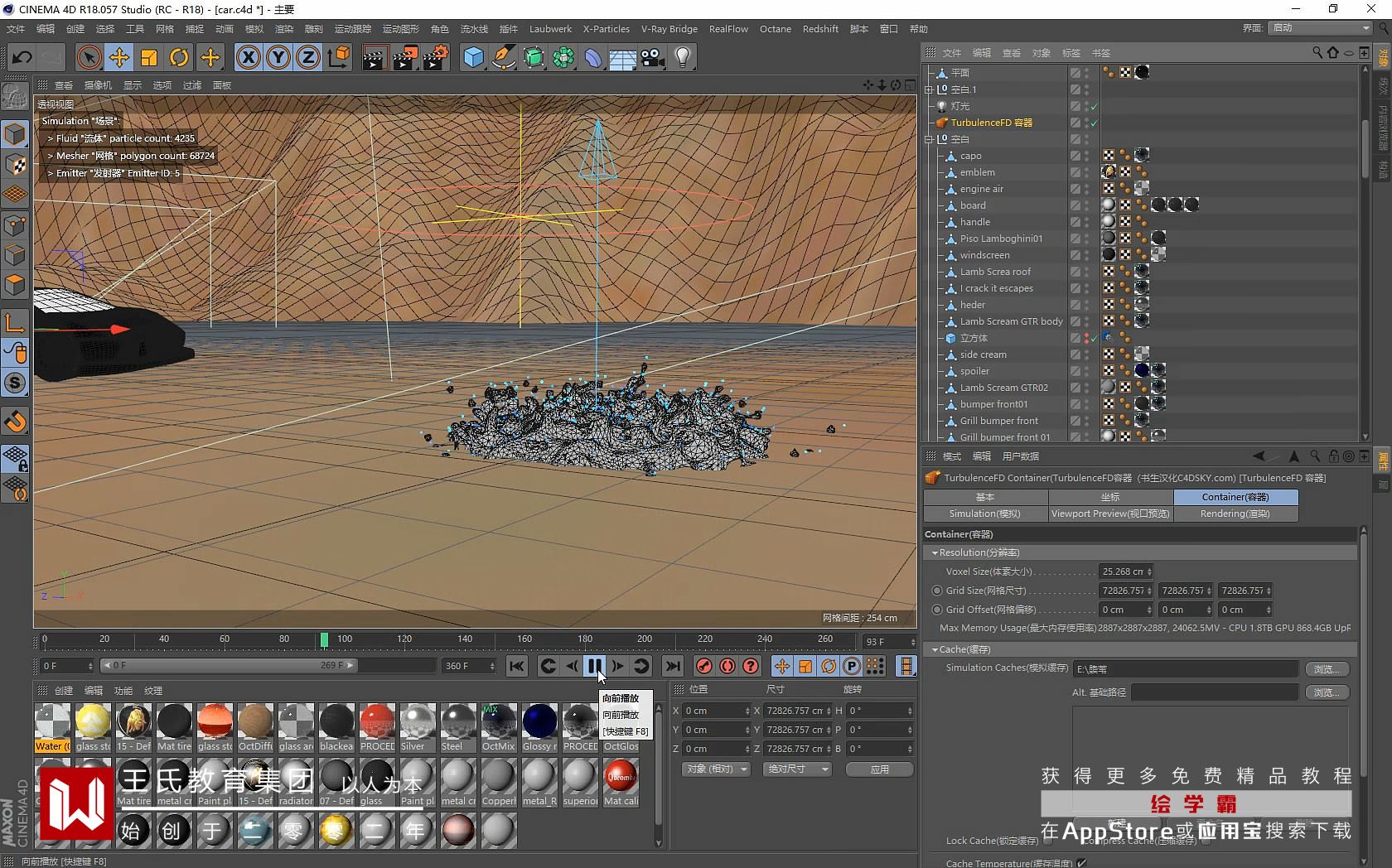Switch to the Simulation tab
Screen dimensions: 1392x868
tap(985, 514)
